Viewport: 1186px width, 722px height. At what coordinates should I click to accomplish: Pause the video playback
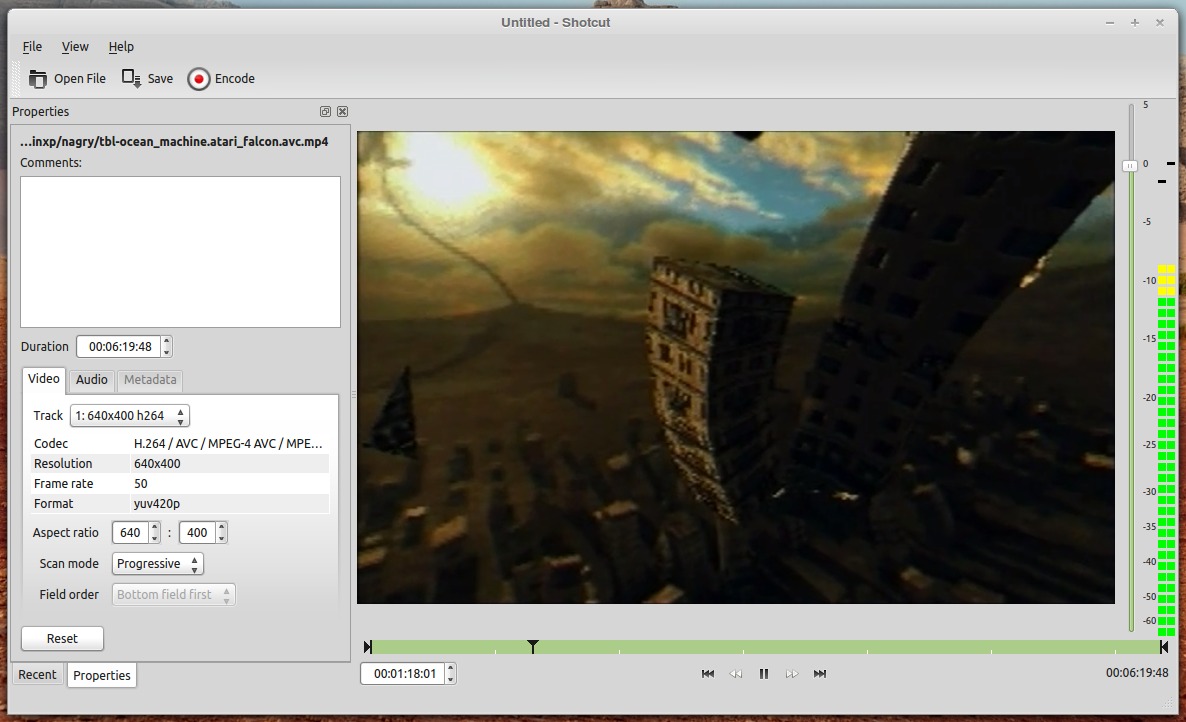click(764, 674)
